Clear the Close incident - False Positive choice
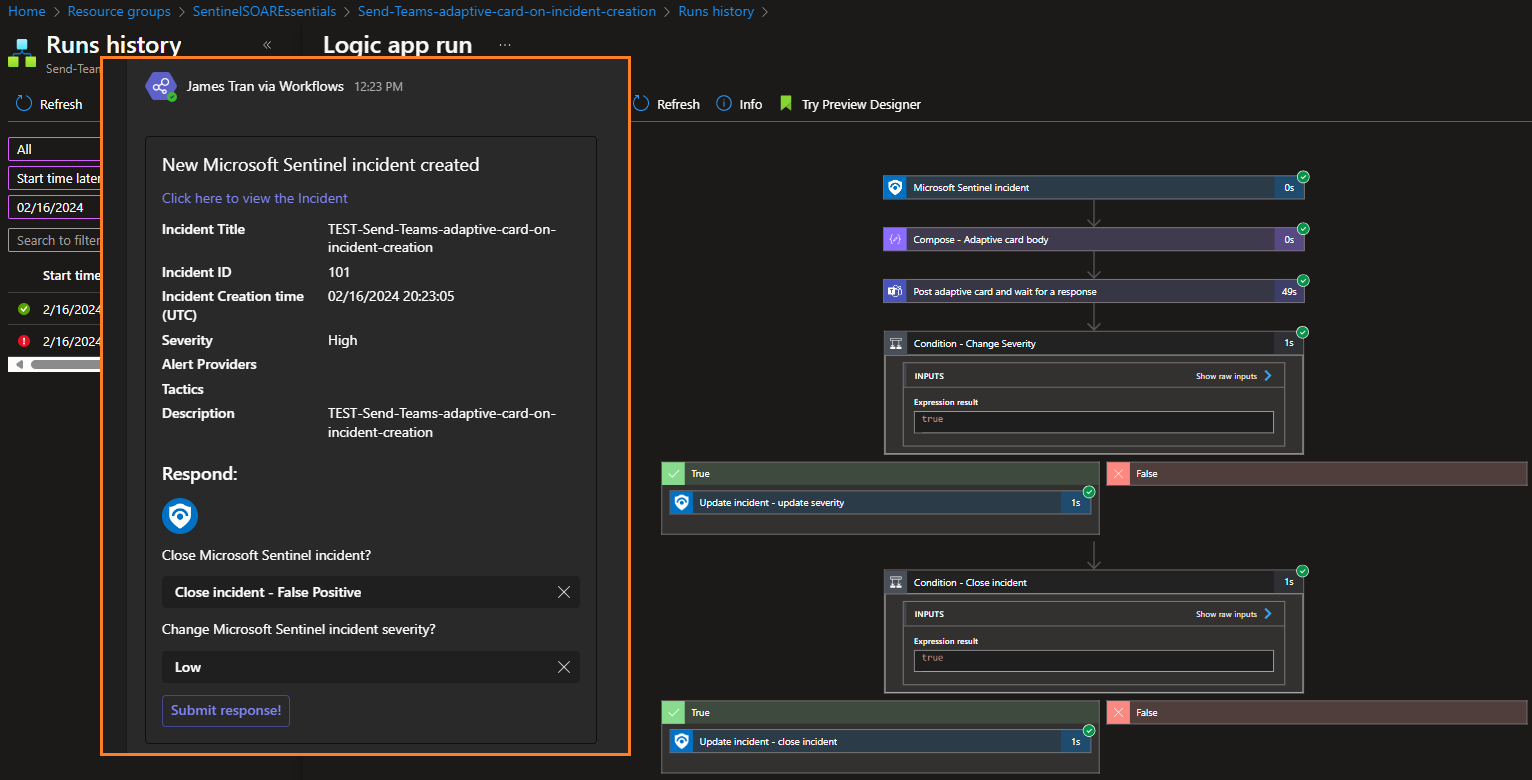Screen dimensions: 1532x780 click(564, 592)
